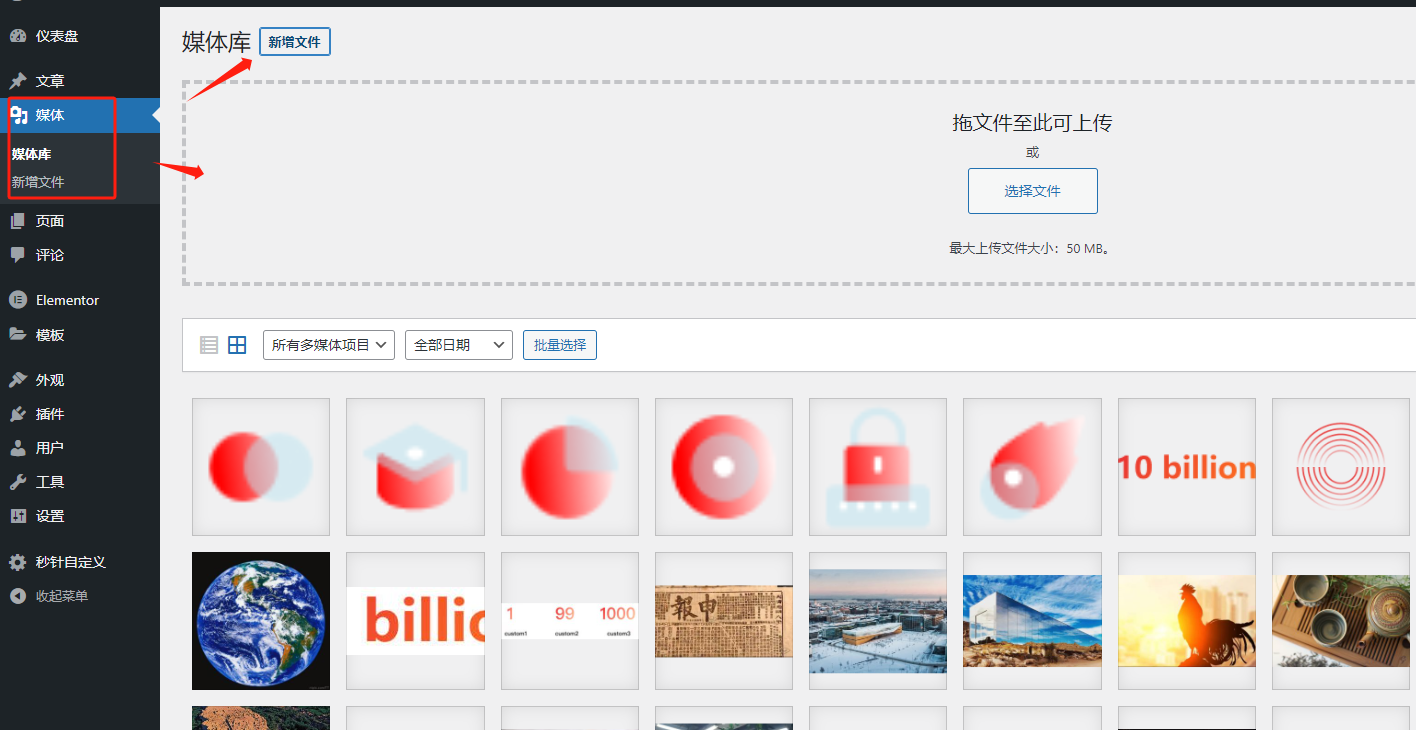
Task: Open the 外观 menu item
Action: tap(80, 380)
